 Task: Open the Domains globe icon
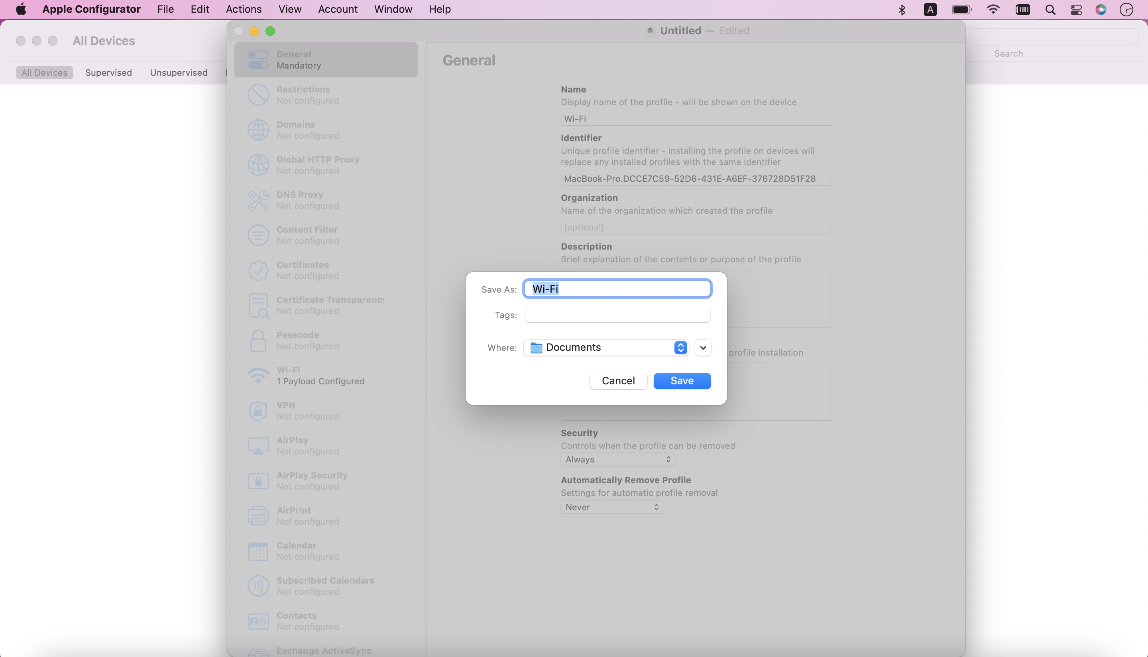(x=258, y=130)
